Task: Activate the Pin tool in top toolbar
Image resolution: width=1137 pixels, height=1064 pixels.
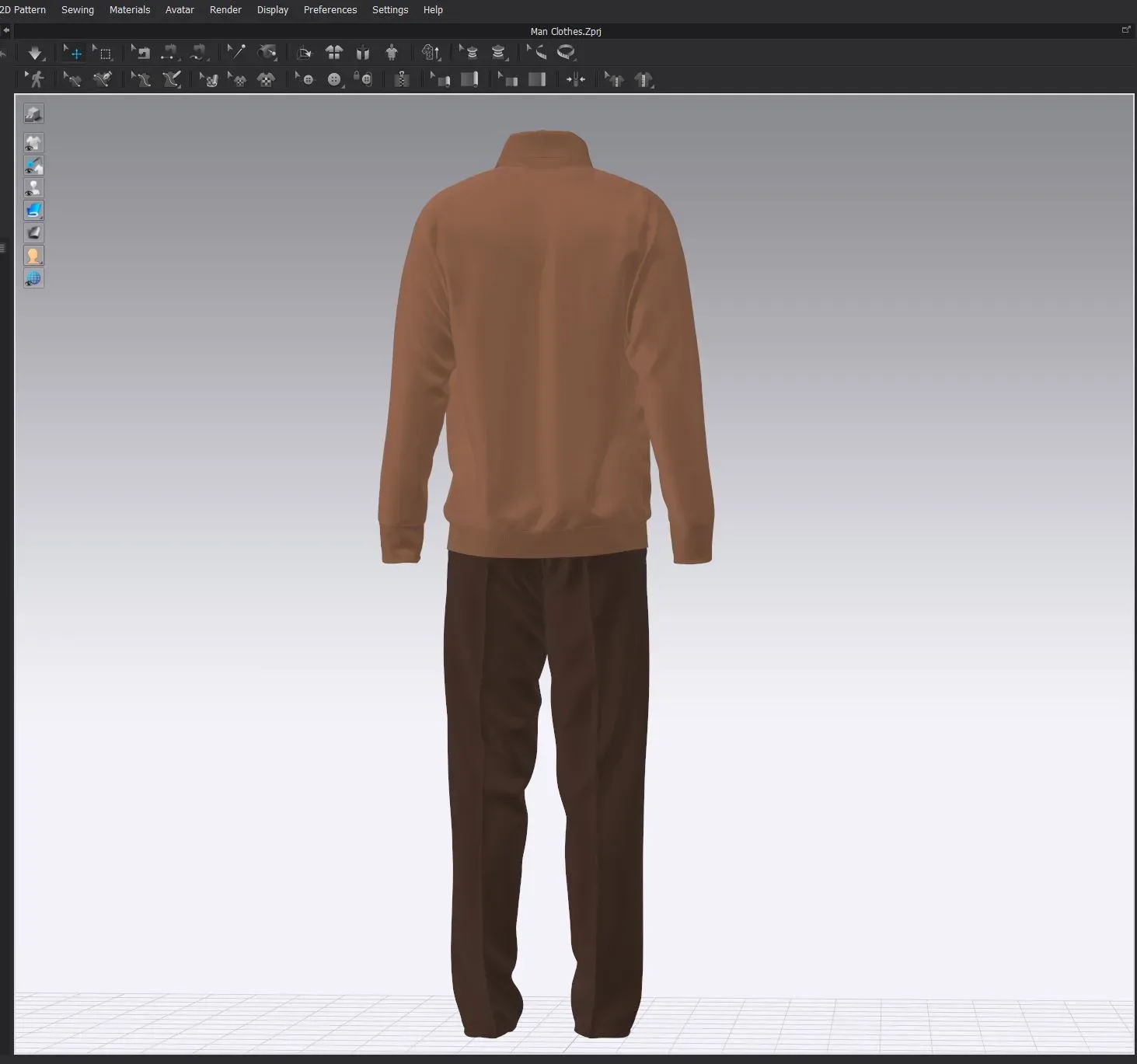Action: pyautogui.click(x=235, y=52)
